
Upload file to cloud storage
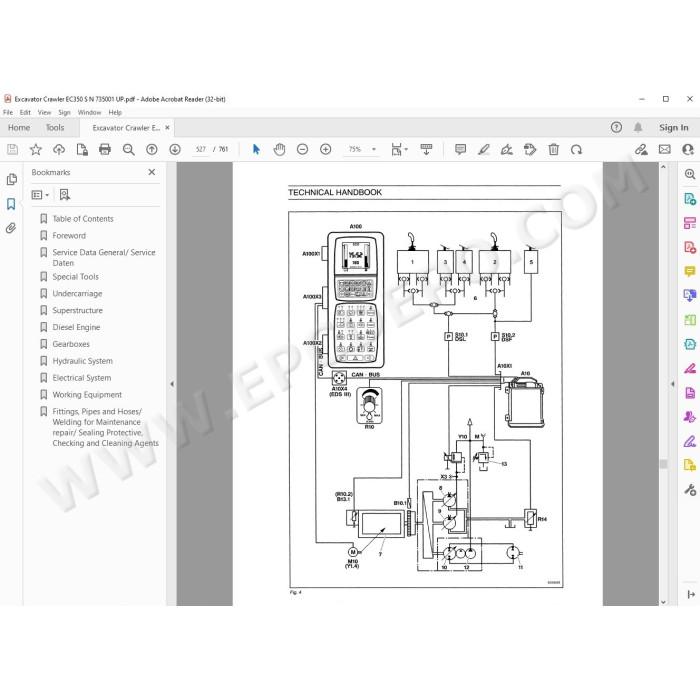pyautogui.click(x=59, y=150)
